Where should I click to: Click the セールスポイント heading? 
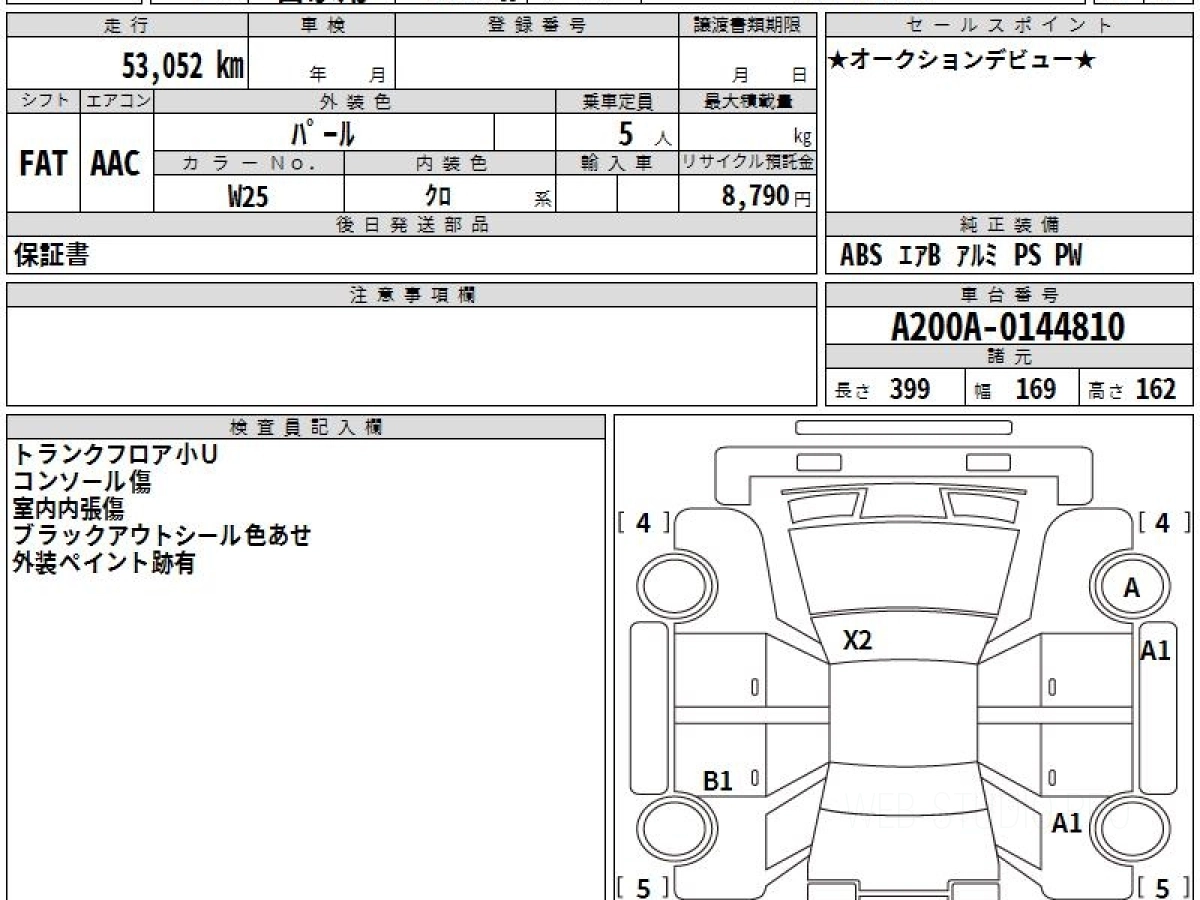point(1010,26)
